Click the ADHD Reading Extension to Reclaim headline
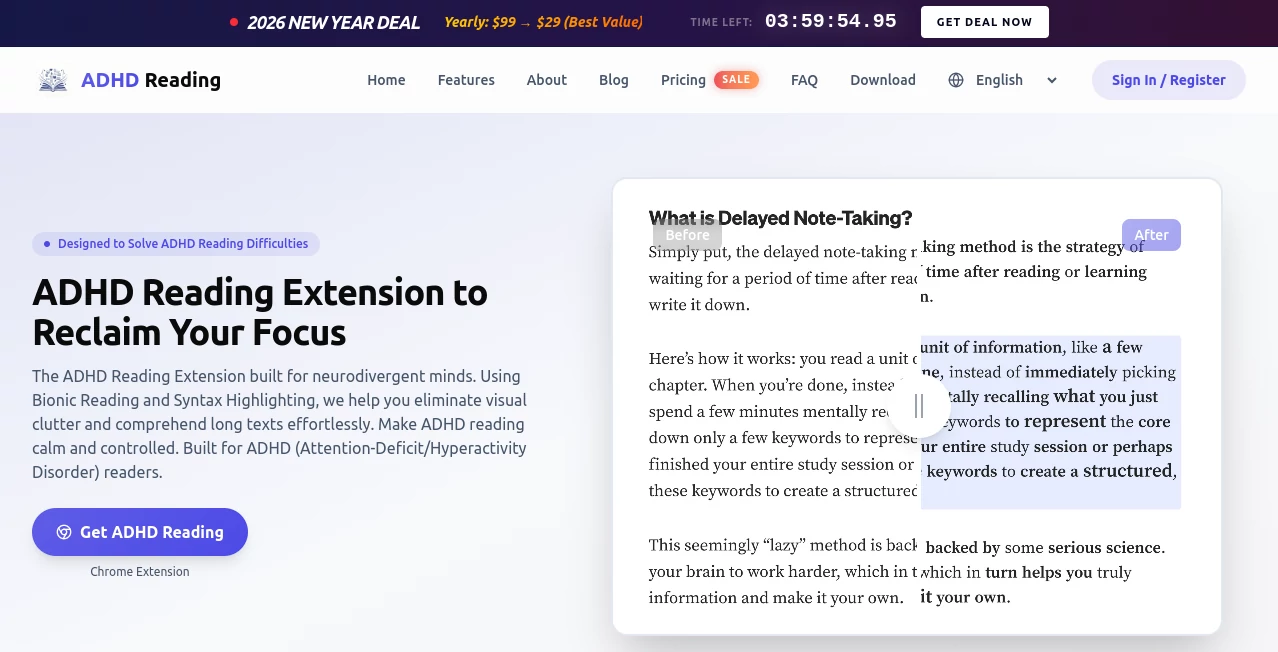 [260, 312]
